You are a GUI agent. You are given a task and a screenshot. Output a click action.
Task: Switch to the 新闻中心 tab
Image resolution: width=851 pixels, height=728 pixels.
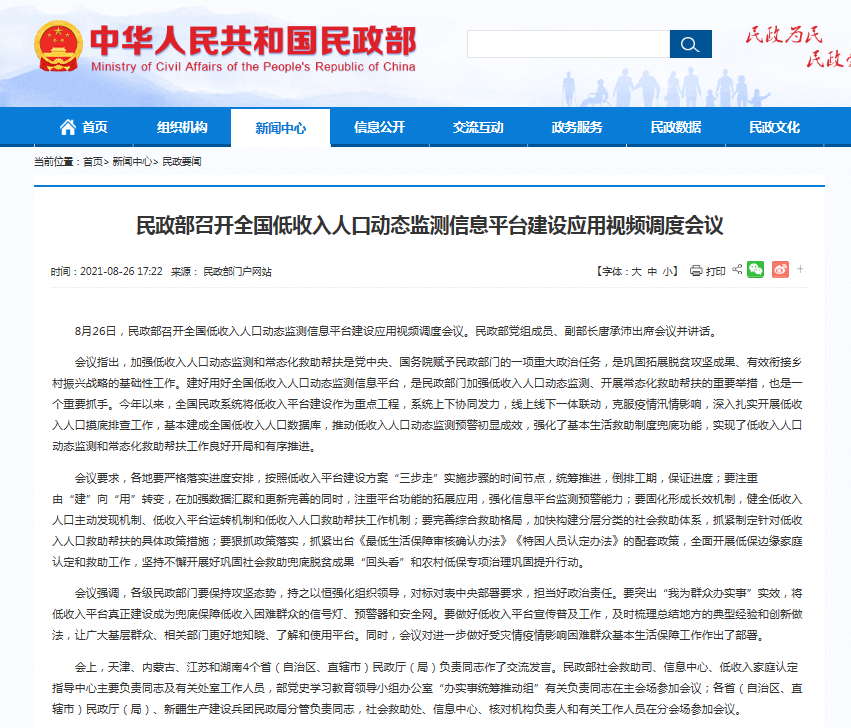pos(280,128)
